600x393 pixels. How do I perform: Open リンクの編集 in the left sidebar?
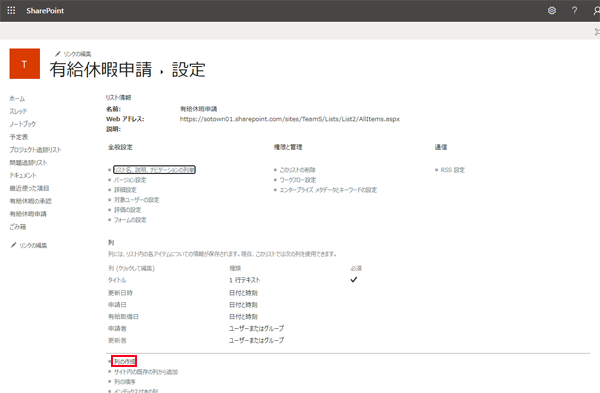[33, 245]
